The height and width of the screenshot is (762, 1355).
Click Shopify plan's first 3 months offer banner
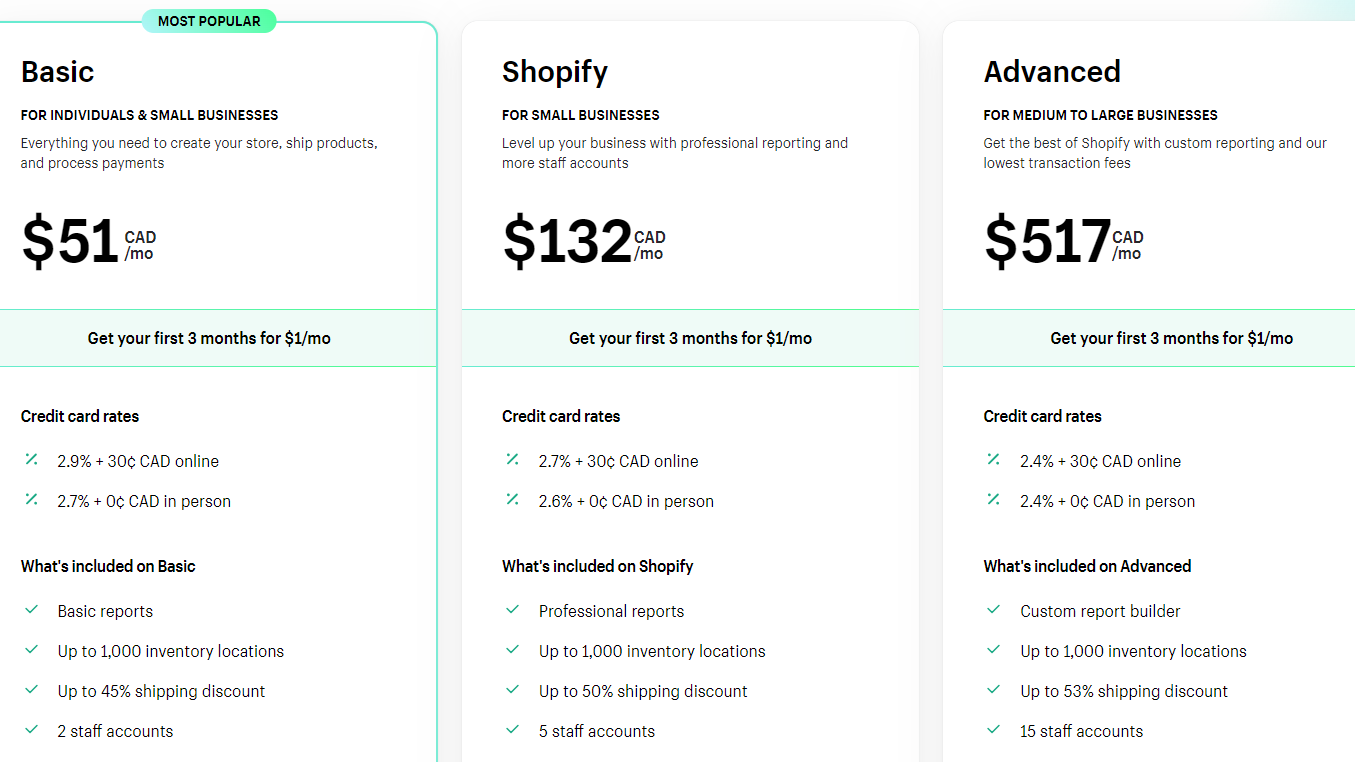click(x=690, y=338)
